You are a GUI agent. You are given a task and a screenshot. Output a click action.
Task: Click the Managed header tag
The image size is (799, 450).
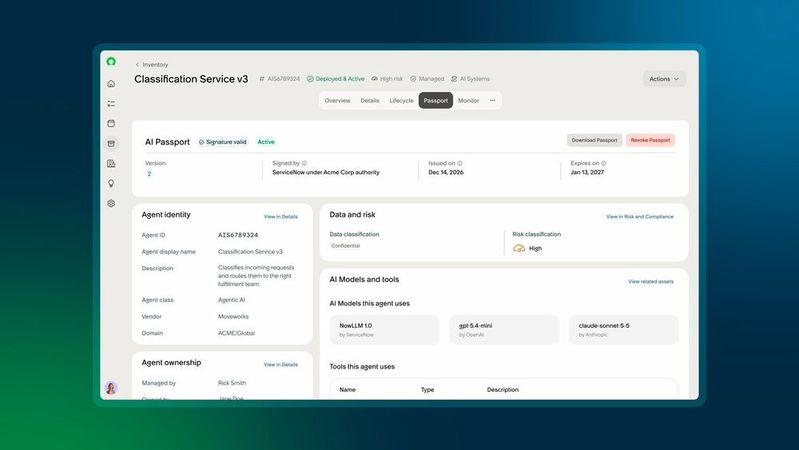(x=428, y=79)
